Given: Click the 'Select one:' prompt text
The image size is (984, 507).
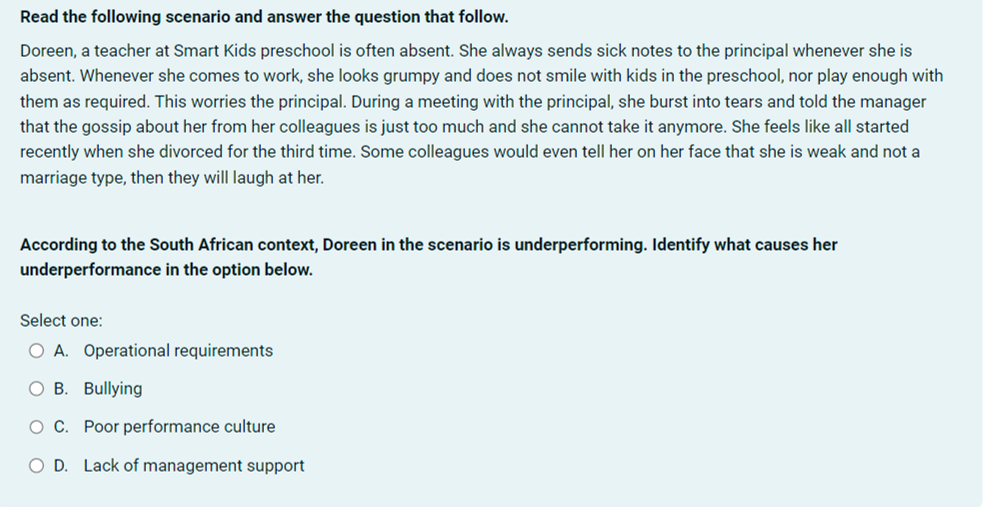Looking at the screenshot, I should tap(61, 321).
